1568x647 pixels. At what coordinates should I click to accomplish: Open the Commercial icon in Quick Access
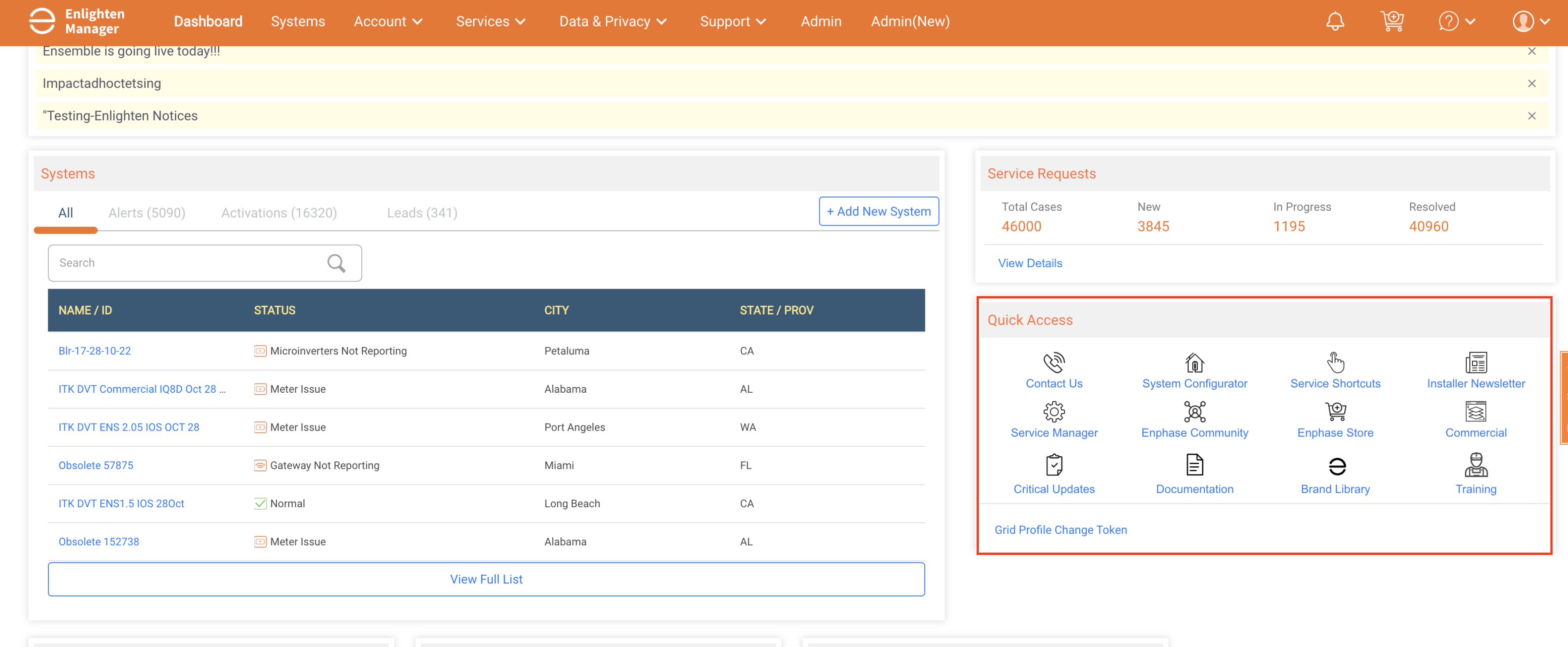click(x=1475, y=412)
